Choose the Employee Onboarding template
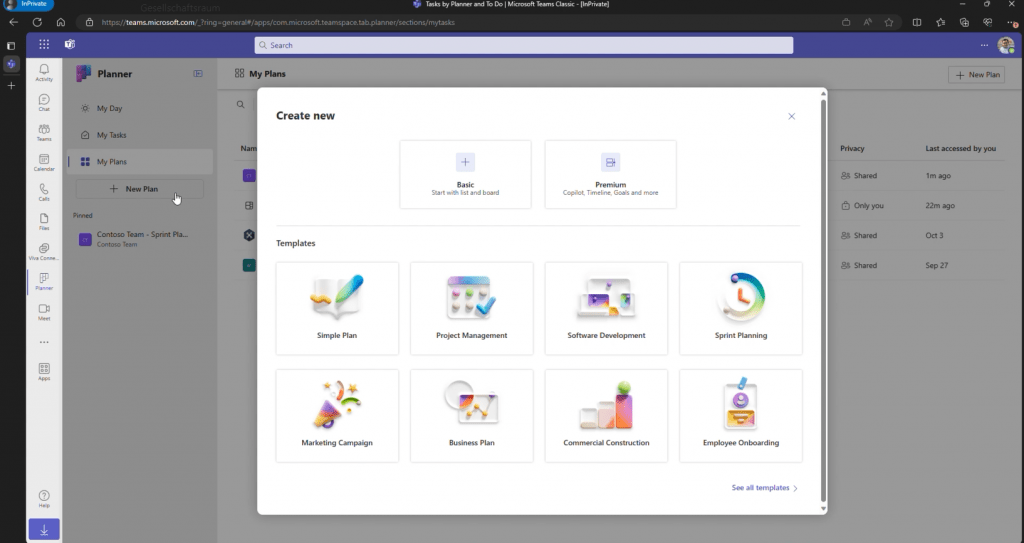 741,416
